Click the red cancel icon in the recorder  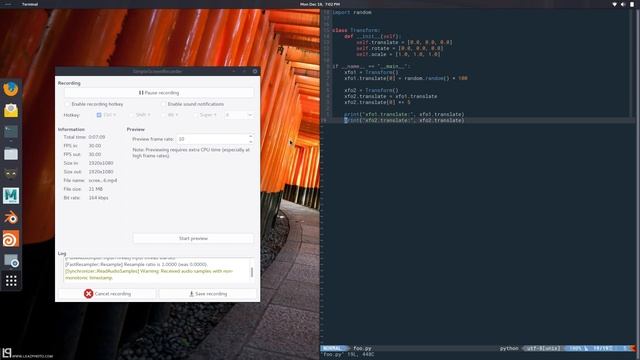click(x=89, y=293)
